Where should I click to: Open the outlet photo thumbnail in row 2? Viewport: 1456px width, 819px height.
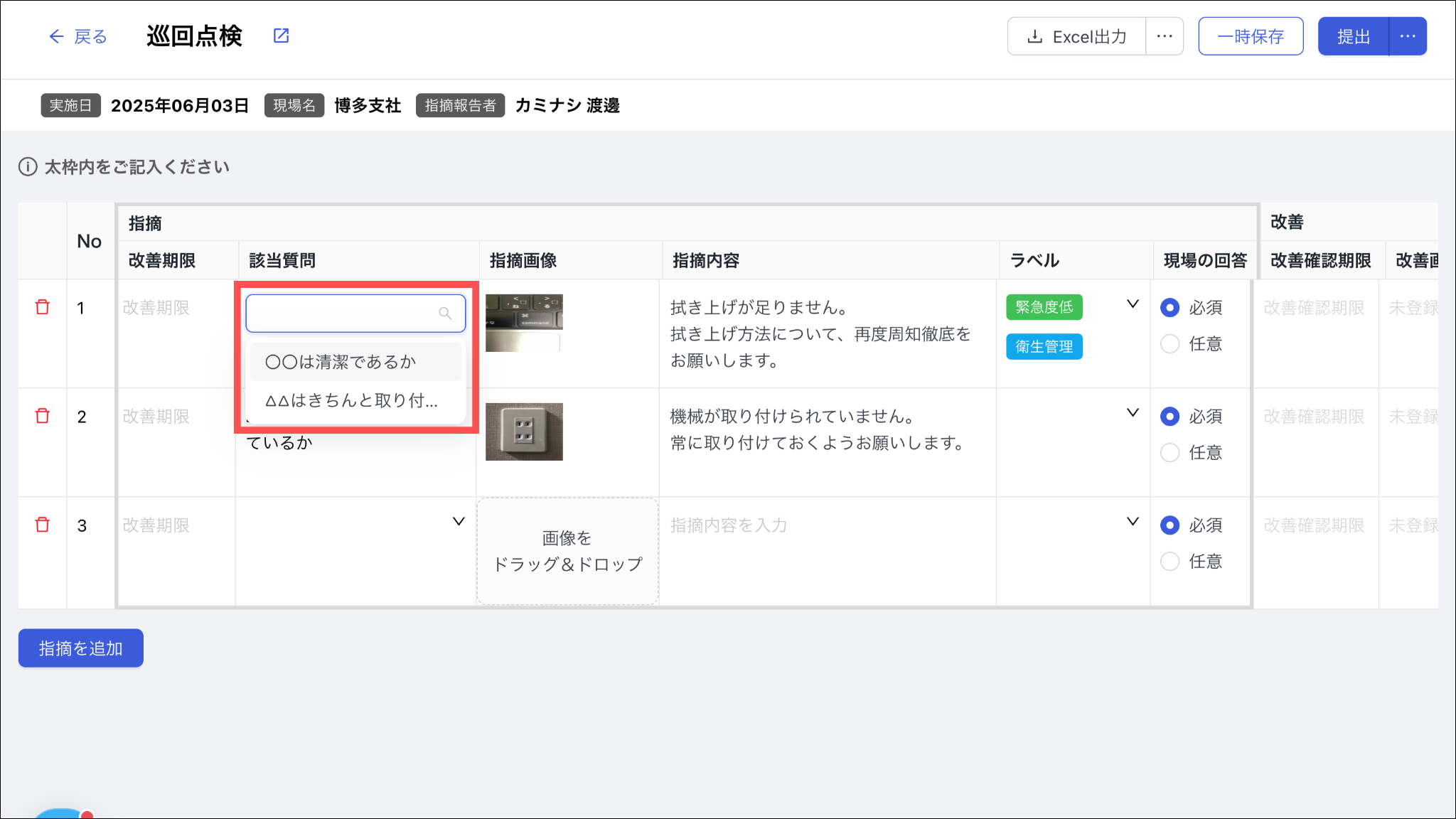coord(524,432)
